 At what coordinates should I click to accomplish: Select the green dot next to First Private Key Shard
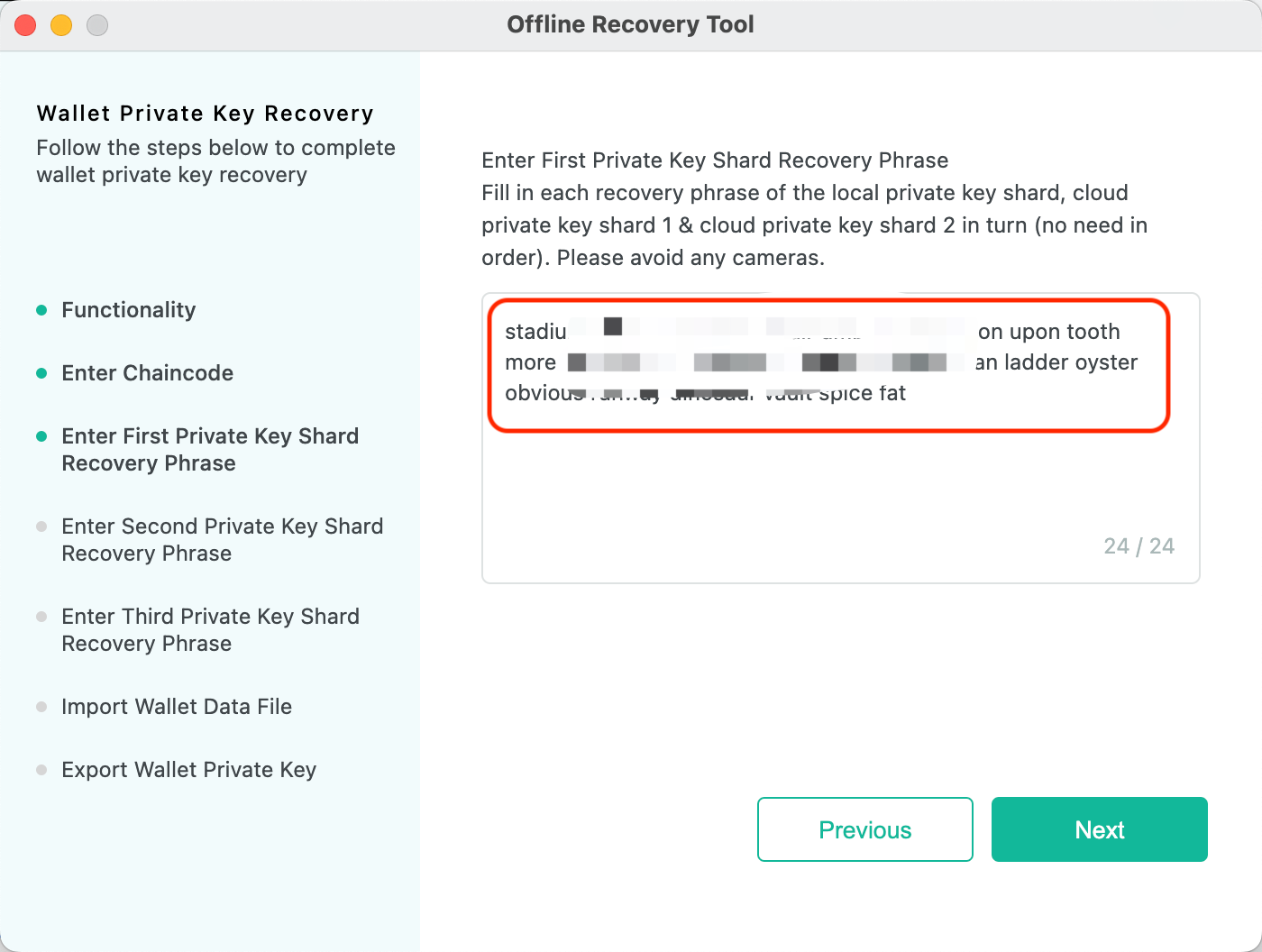coord(41,436)
